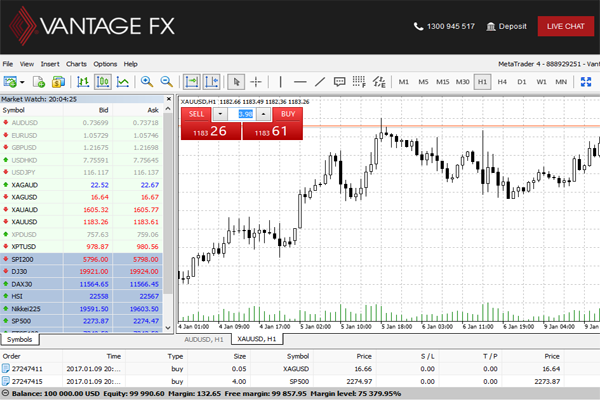Select the vertical line drawing tool
This screenshot has height=400, width=600.
[x=280, y=82]
